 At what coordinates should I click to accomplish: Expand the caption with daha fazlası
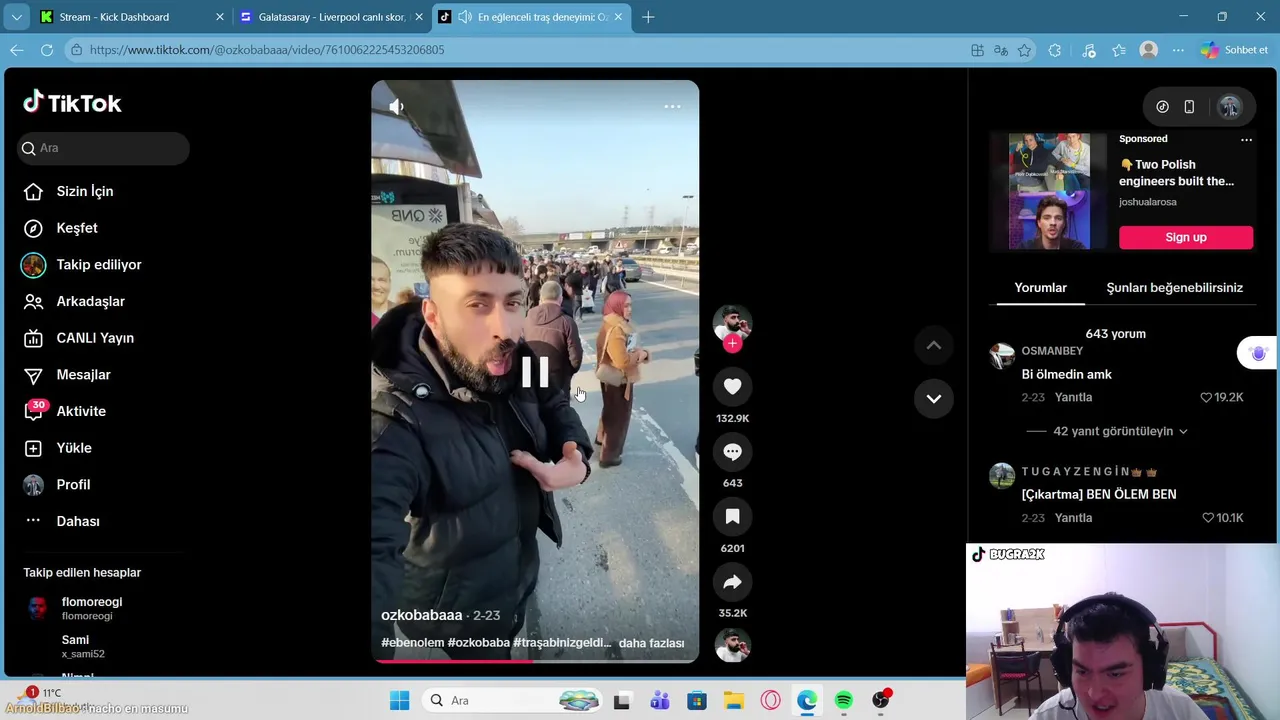[651, 643]
